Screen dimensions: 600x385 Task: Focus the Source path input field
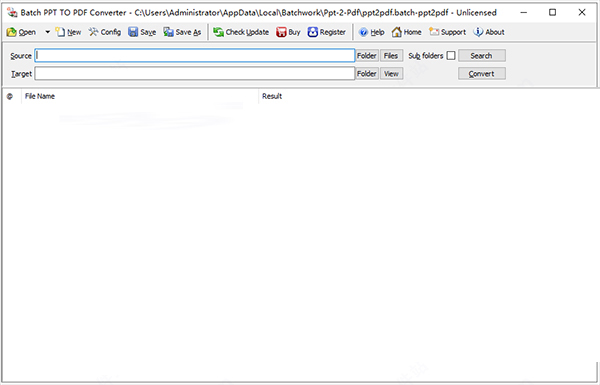(195, 55)
